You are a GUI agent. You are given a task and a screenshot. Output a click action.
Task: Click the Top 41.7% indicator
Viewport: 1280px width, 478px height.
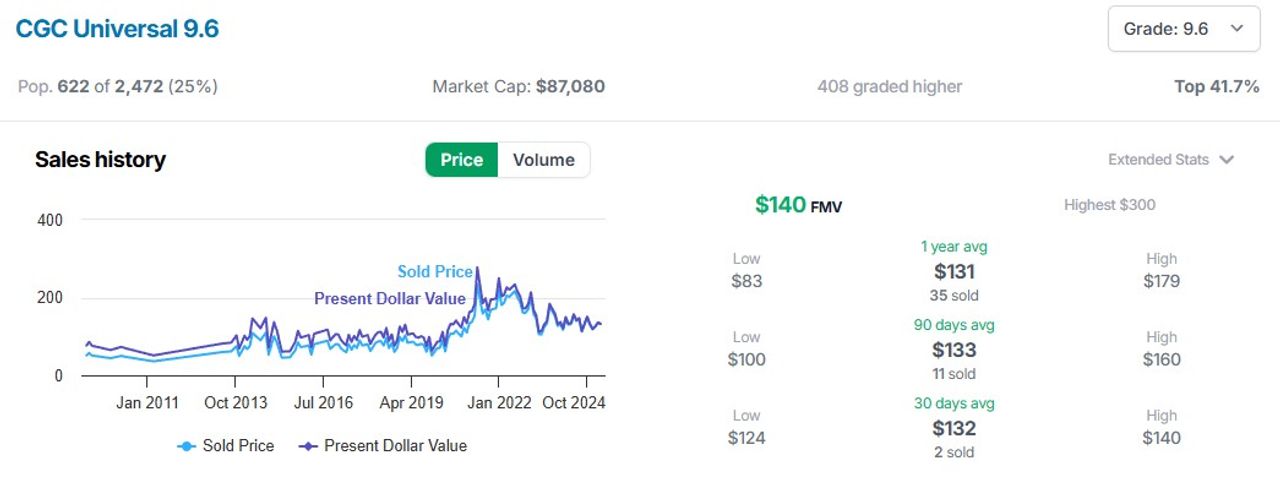[1217, 87]
